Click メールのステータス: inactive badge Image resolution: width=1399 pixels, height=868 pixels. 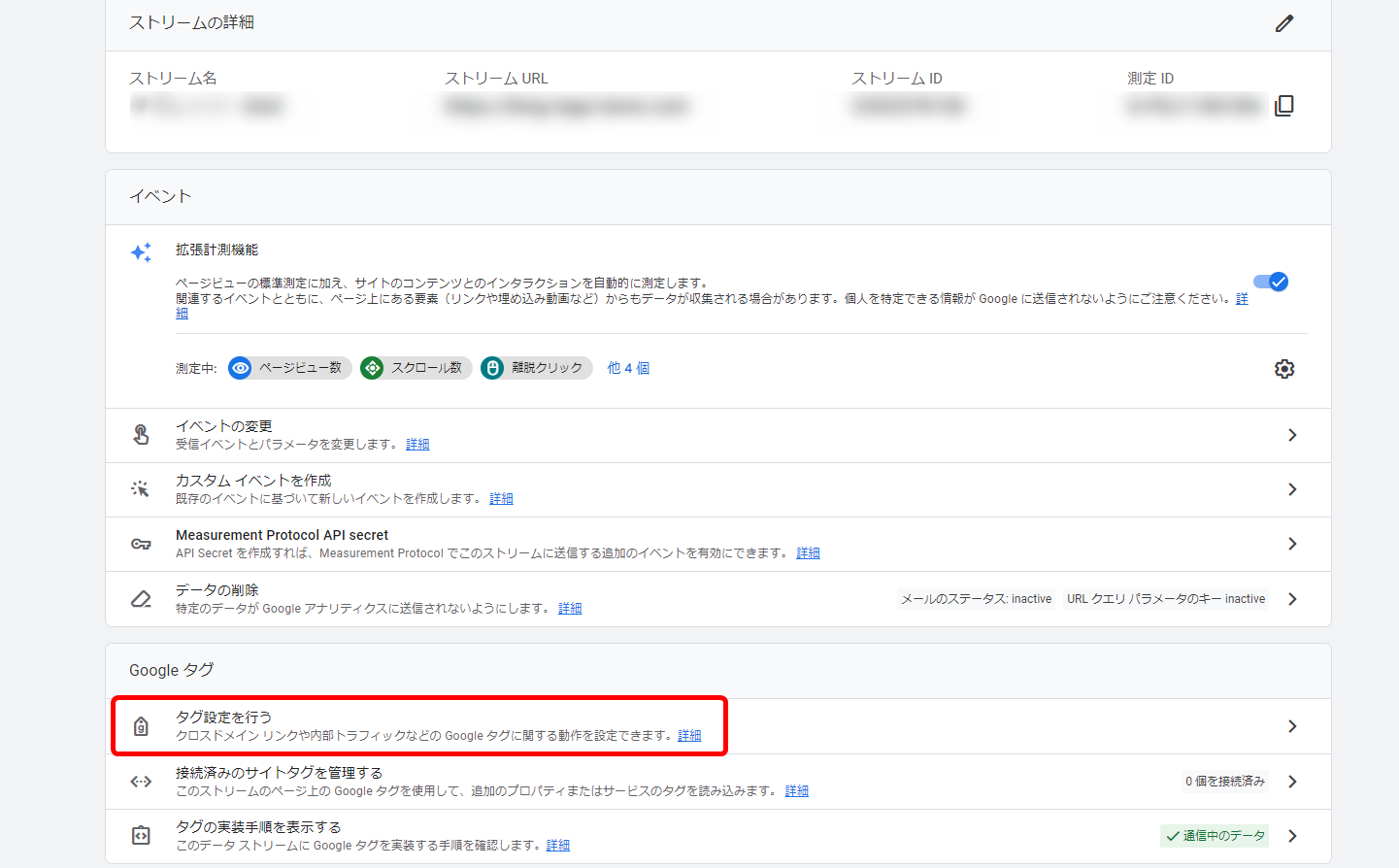977,599
